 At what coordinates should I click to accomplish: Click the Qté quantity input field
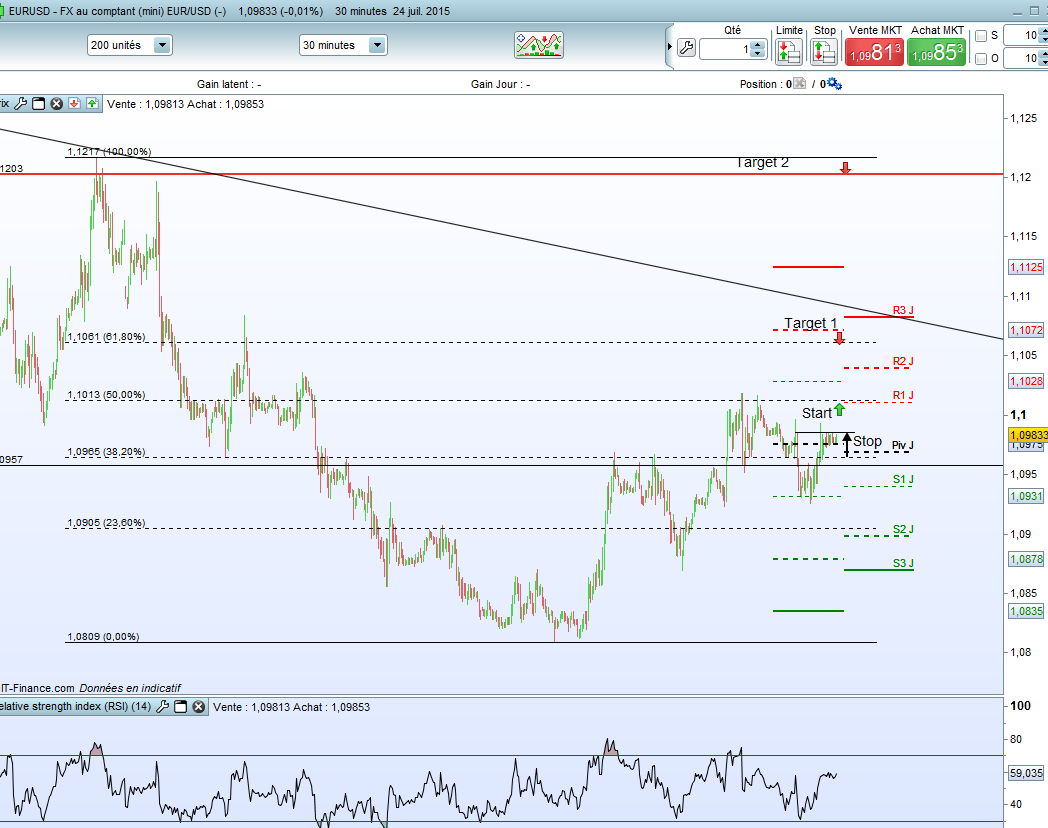(725, 49)
